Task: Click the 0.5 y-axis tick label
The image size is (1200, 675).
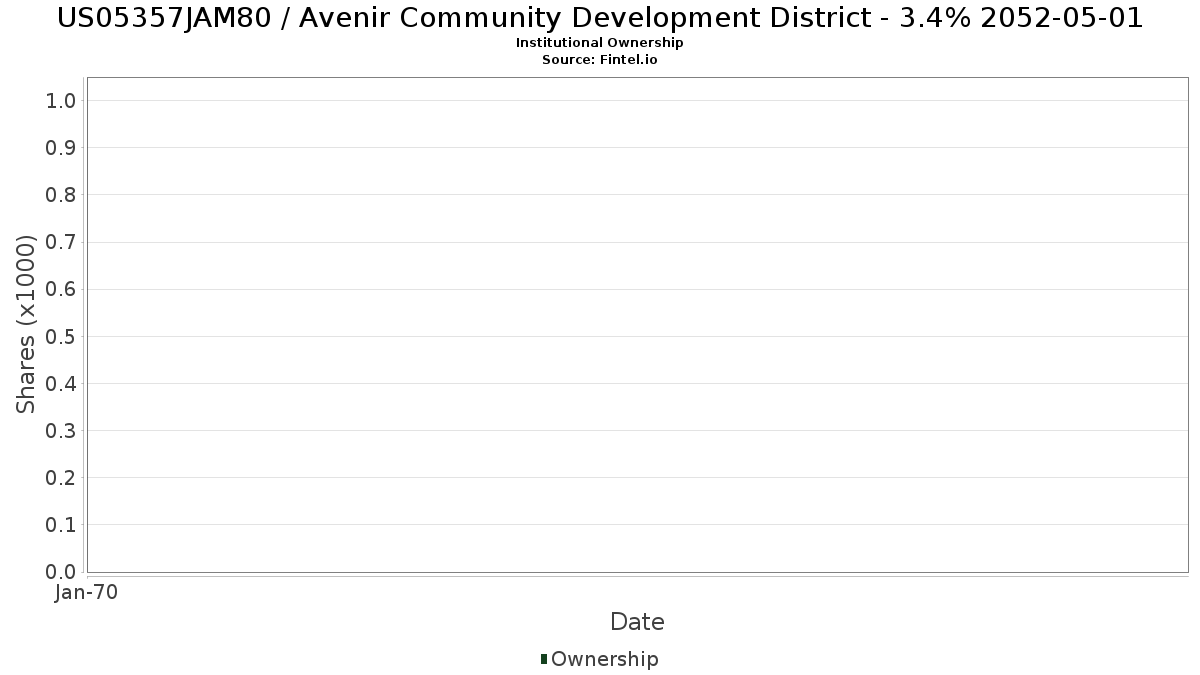Action: point(61,336)
